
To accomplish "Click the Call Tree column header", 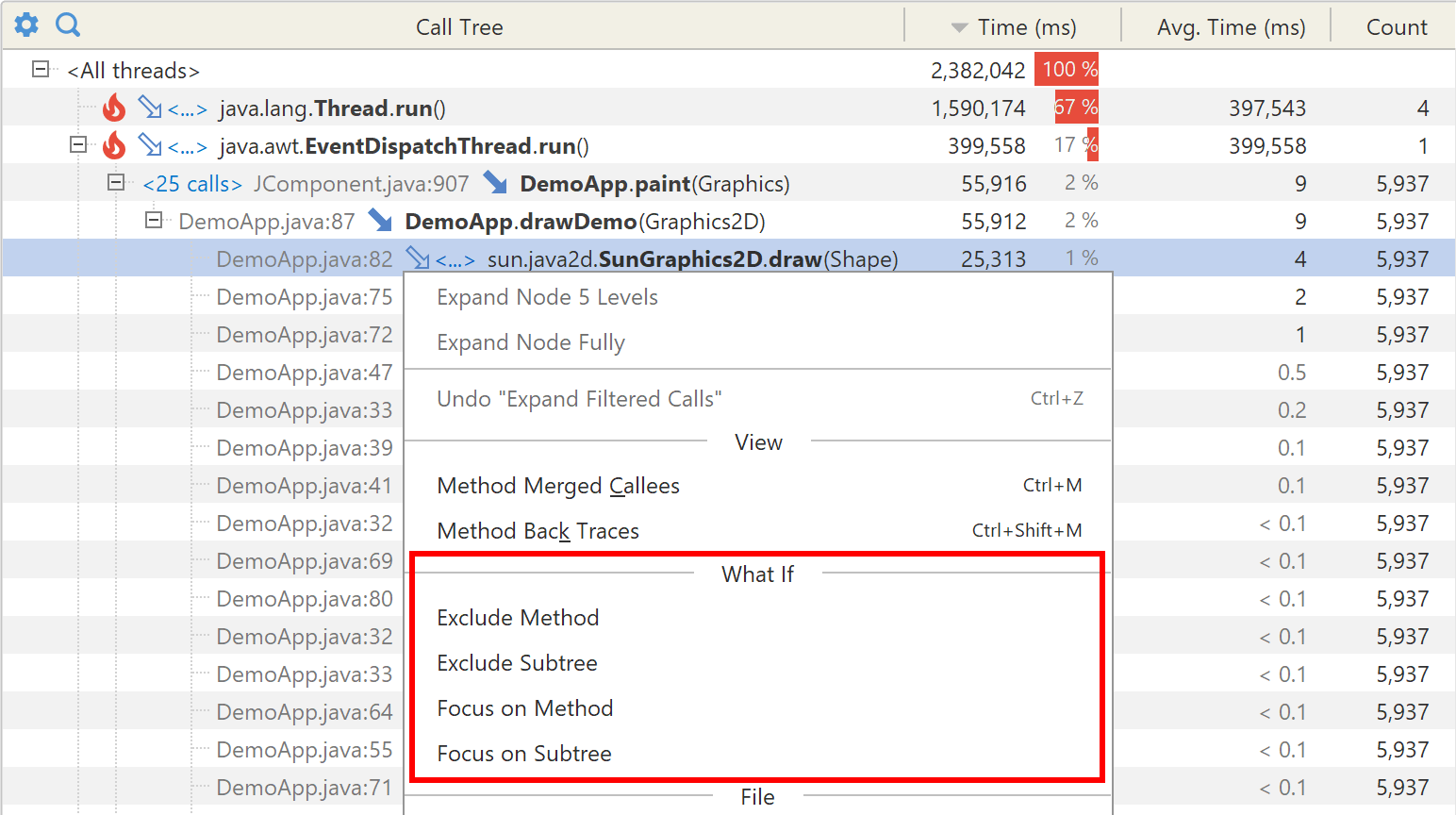I will click(x=459, y=27).
